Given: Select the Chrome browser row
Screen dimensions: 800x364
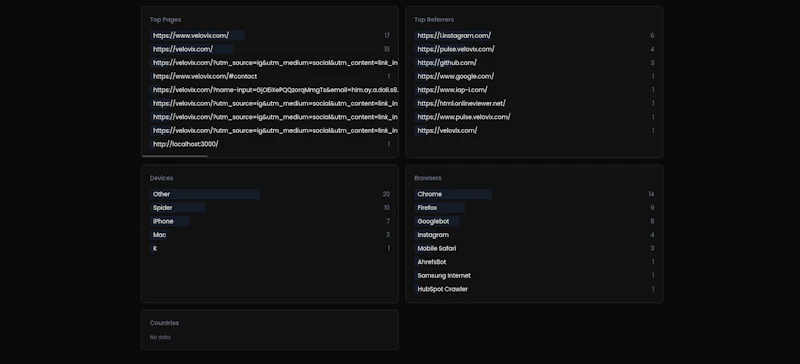Looking at the screenshot, I should (534, 195).
